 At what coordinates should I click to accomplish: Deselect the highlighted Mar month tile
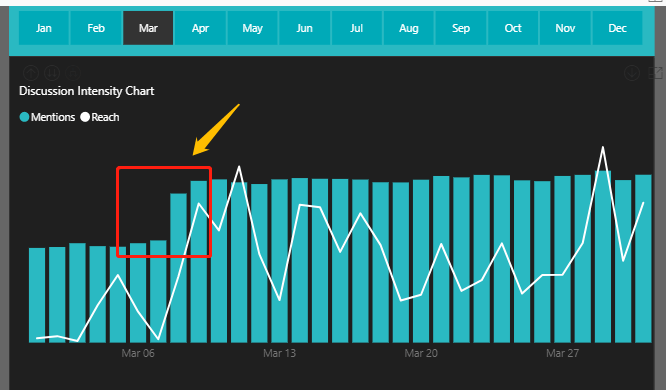click(x=148, y=28)
